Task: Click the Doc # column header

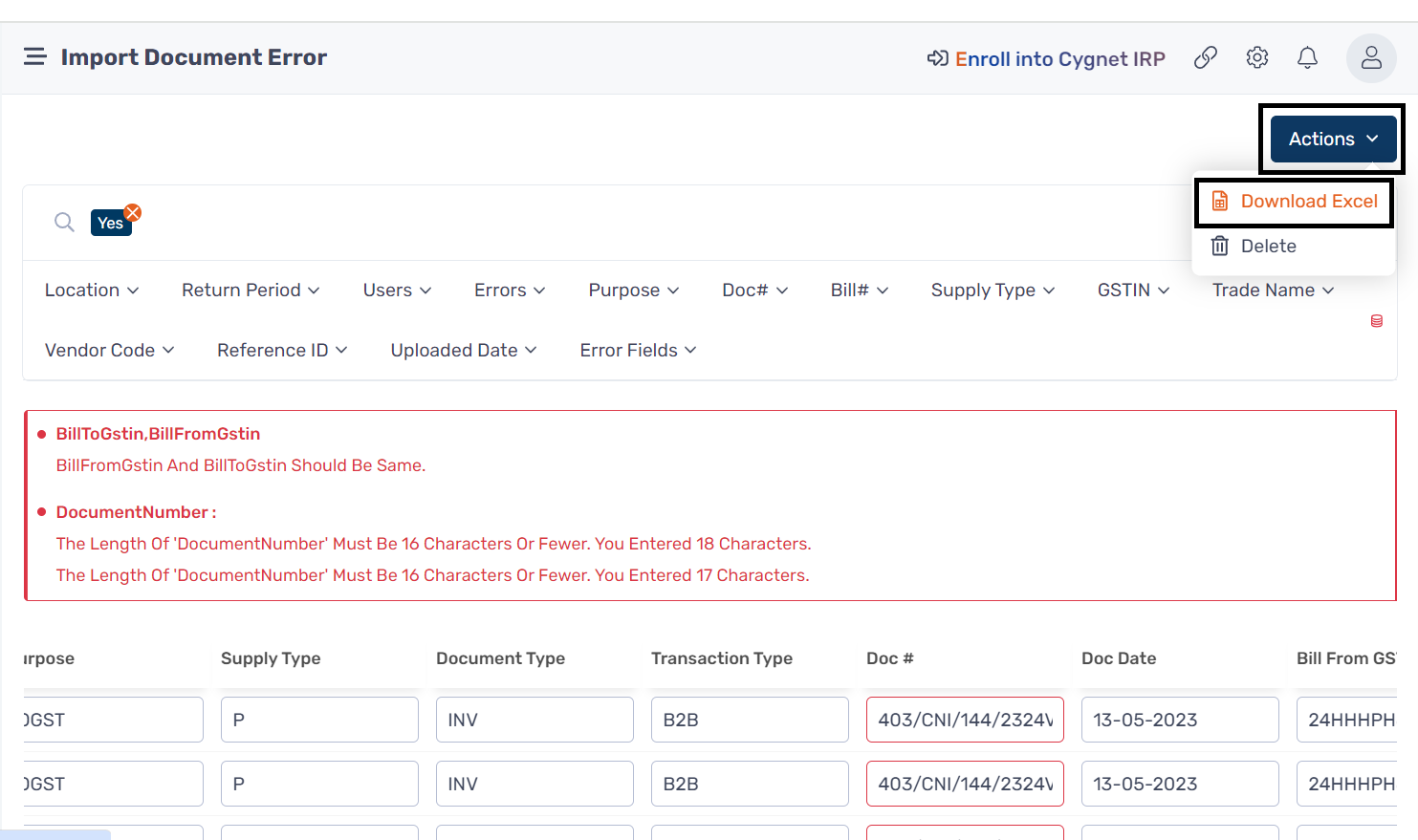Action: pos(890,658)
